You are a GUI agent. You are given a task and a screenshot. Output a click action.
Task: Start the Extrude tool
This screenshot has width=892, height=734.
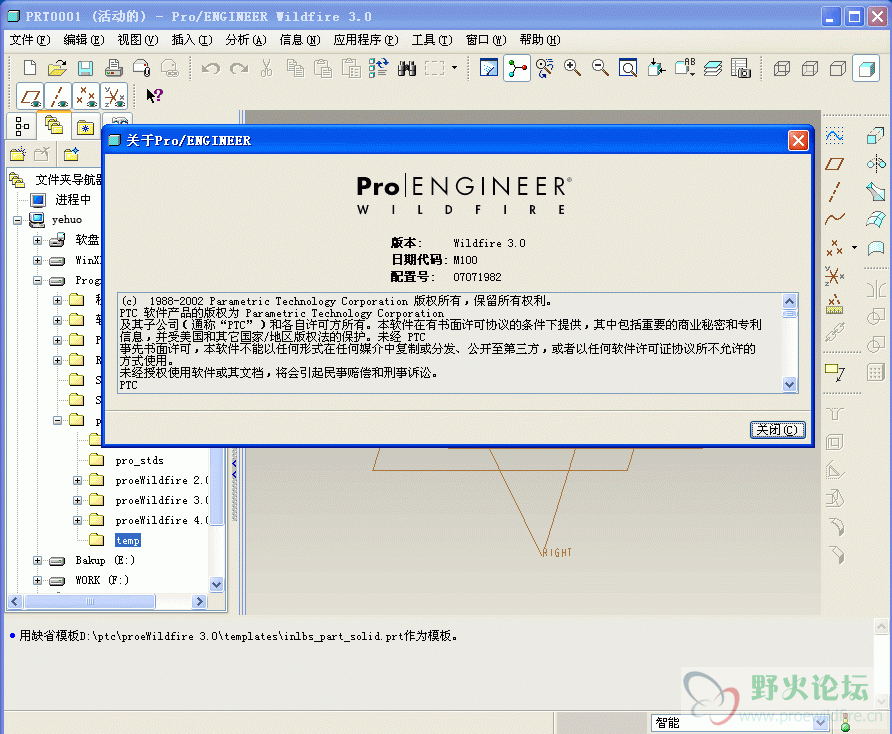click(x=876, y=135)
